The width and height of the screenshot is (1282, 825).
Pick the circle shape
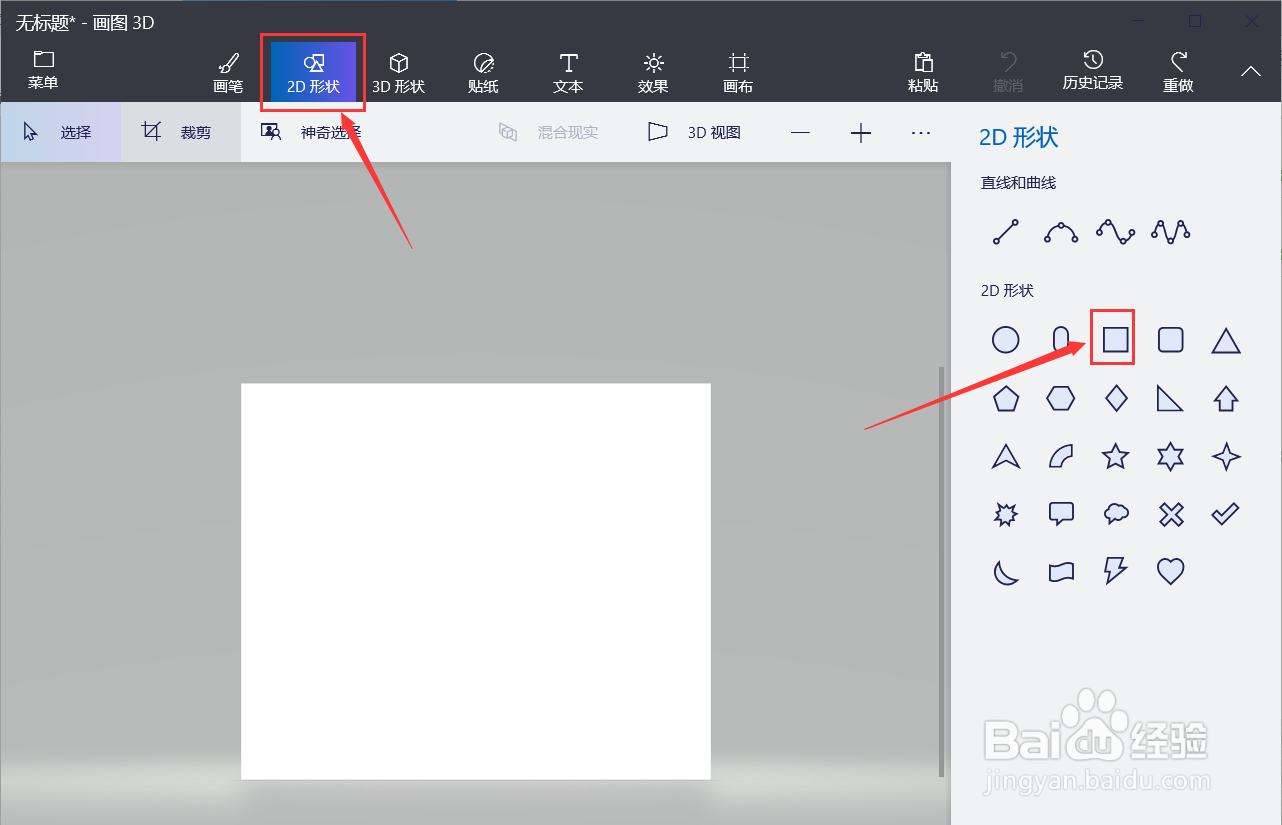(1005, 340)
